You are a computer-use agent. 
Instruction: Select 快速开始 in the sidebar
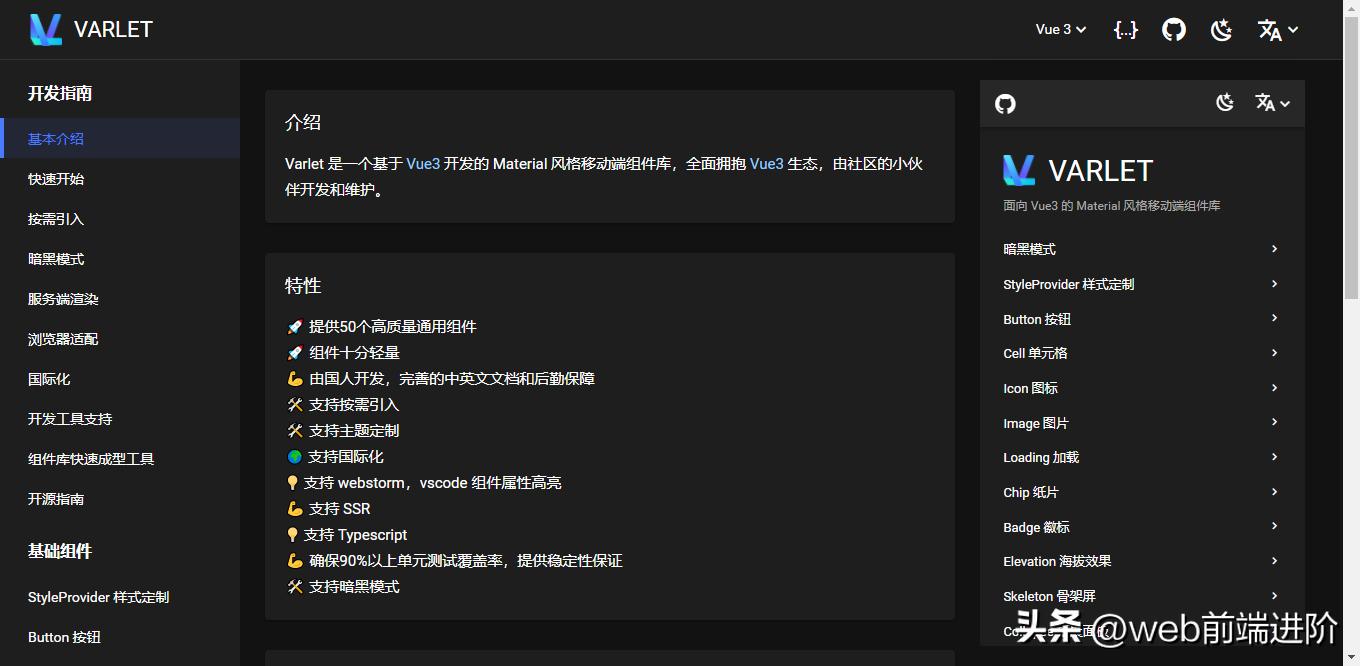pos(55,178)
